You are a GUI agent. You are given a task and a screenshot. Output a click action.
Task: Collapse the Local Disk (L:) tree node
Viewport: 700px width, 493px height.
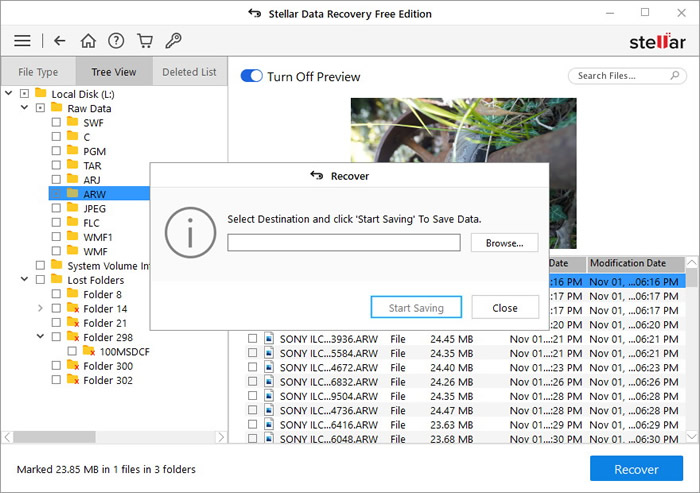8,93
